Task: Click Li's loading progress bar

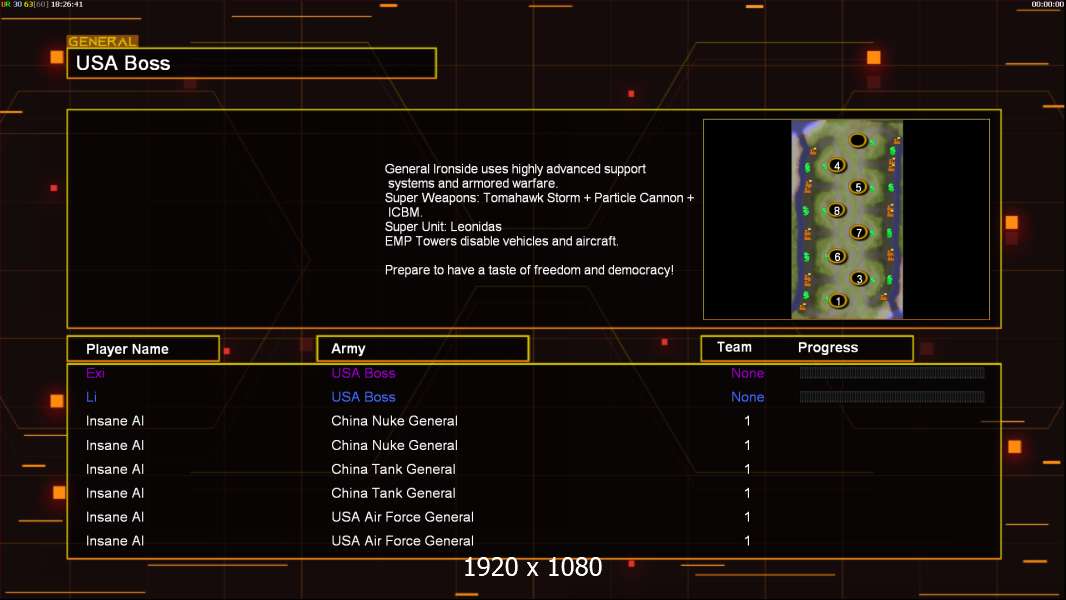Action: point(892,397)
